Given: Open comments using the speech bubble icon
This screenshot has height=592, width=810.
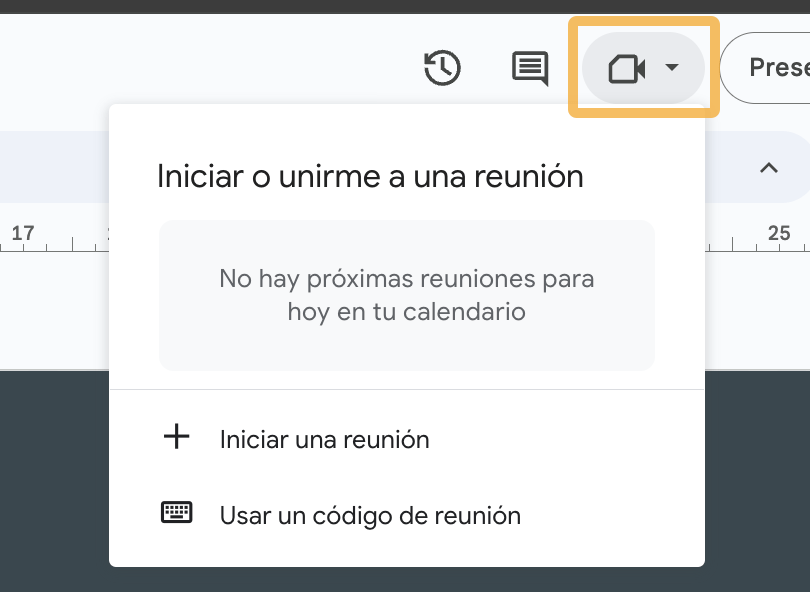Looking at the screenshot, I should click(528, 68).
